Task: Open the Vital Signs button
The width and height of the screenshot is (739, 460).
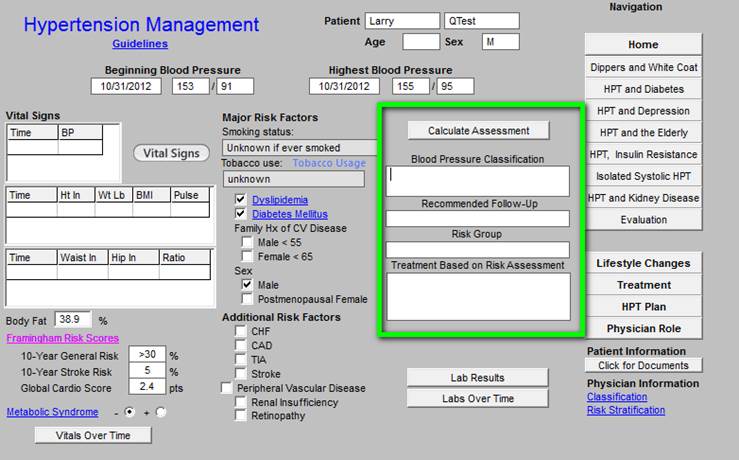Action: [172, 153]
